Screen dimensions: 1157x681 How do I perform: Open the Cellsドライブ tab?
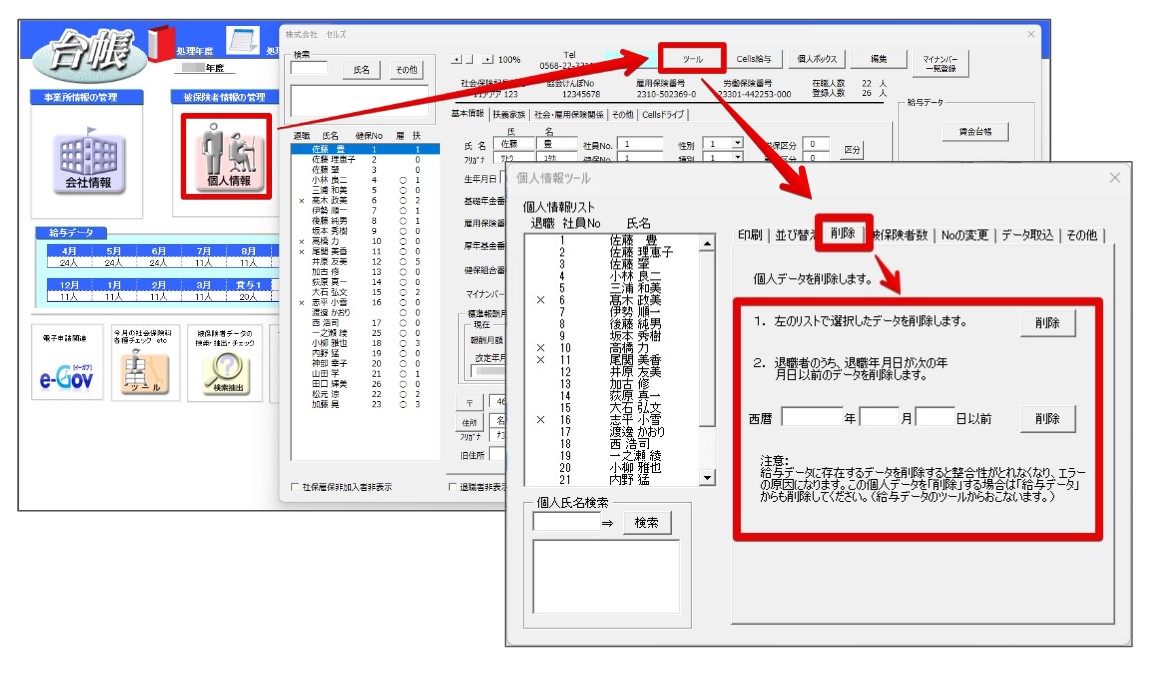coord(663,114)
